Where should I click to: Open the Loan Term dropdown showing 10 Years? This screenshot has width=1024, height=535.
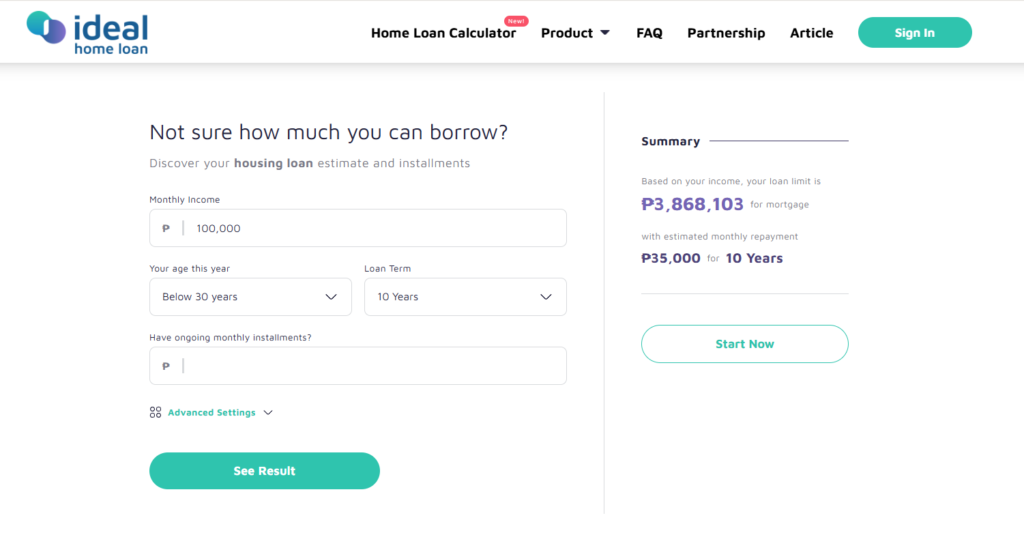[465, 297]
